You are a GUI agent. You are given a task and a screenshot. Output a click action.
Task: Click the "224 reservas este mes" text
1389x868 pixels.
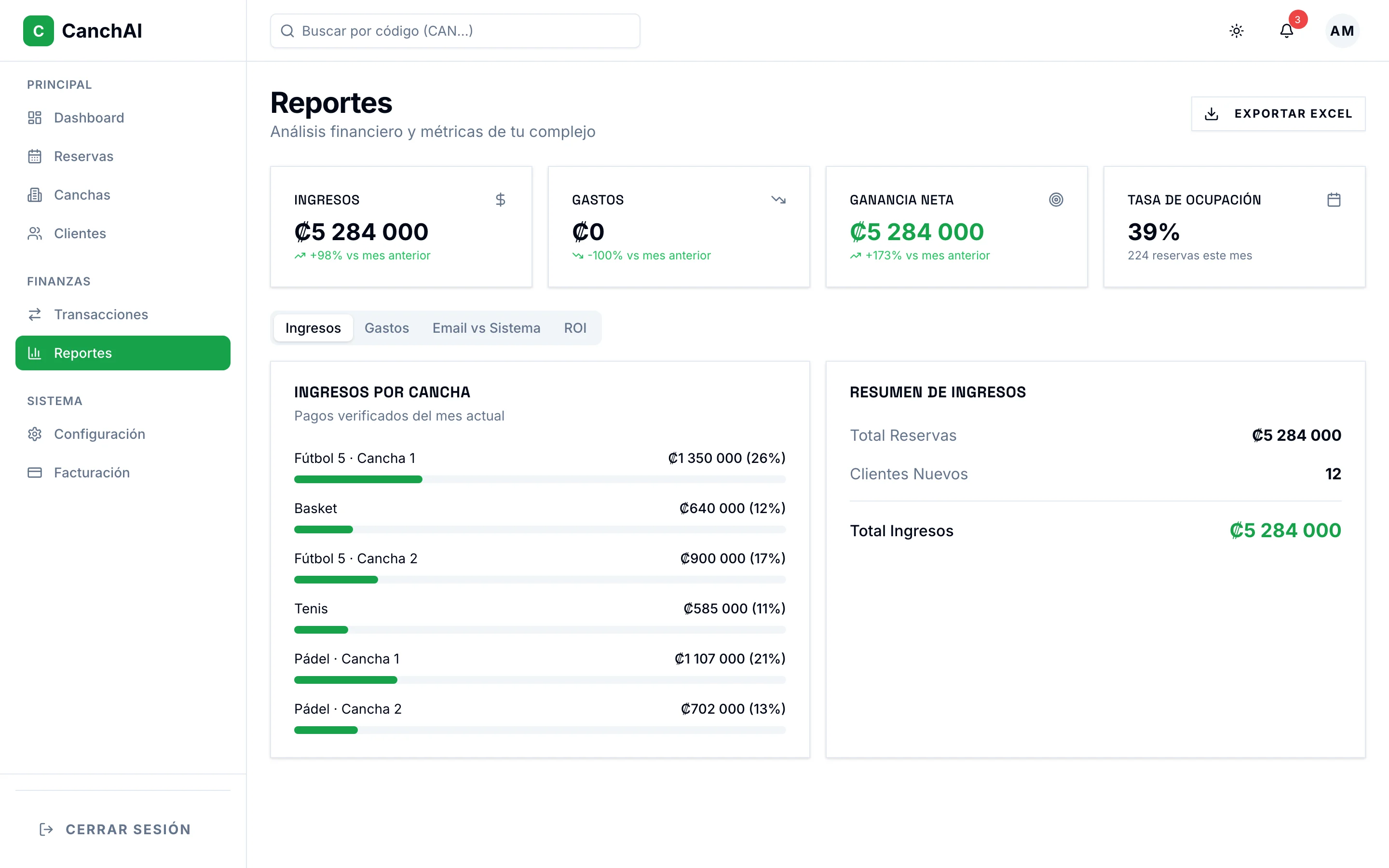[1189, 255]
